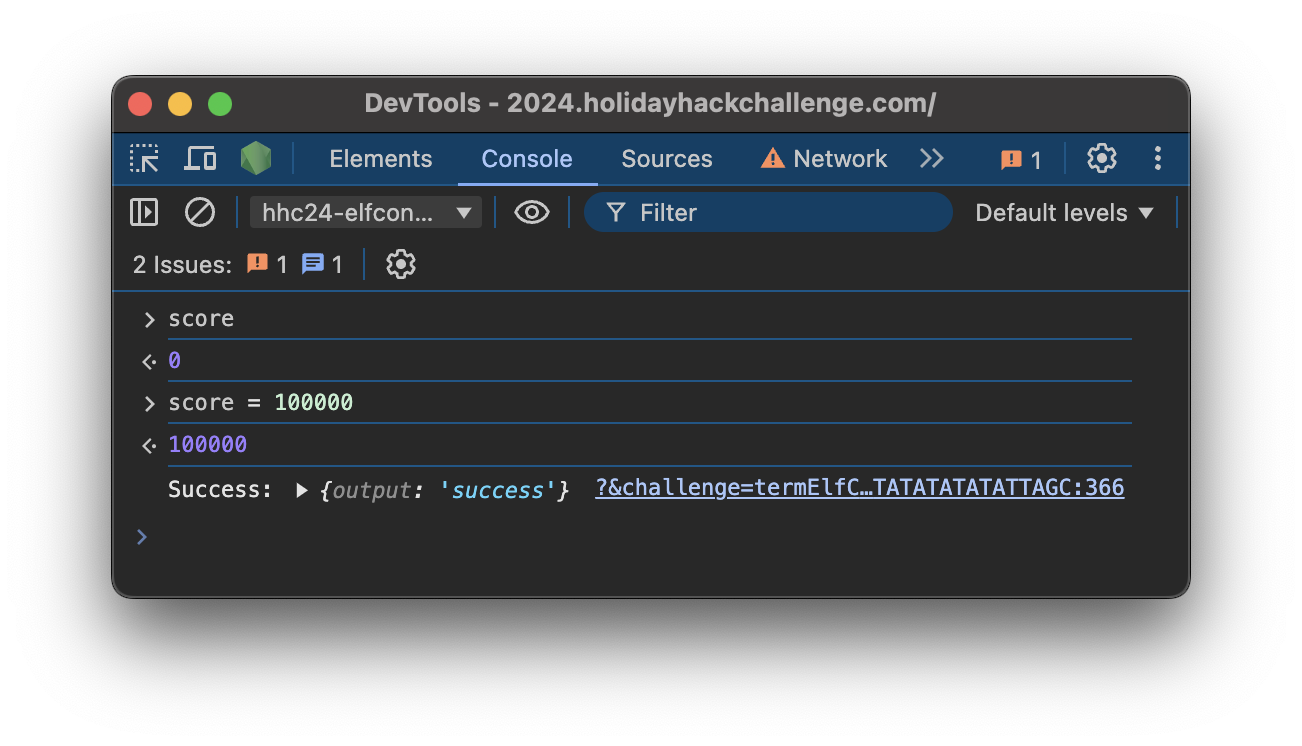
Task: Show more tabs with the double chevron
Action: 931,159
